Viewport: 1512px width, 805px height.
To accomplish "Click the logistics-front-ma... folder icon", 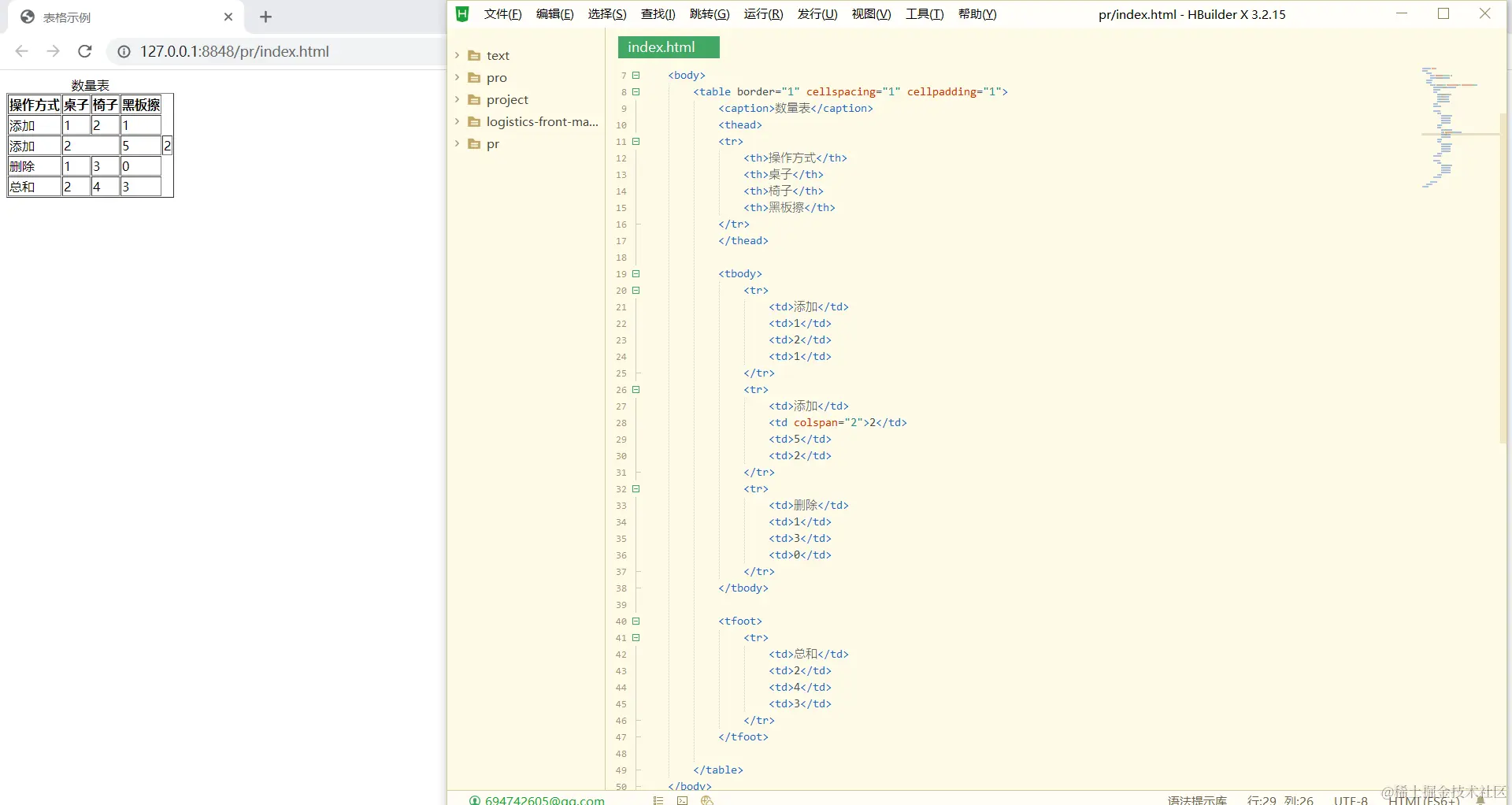I will (474, 122).
